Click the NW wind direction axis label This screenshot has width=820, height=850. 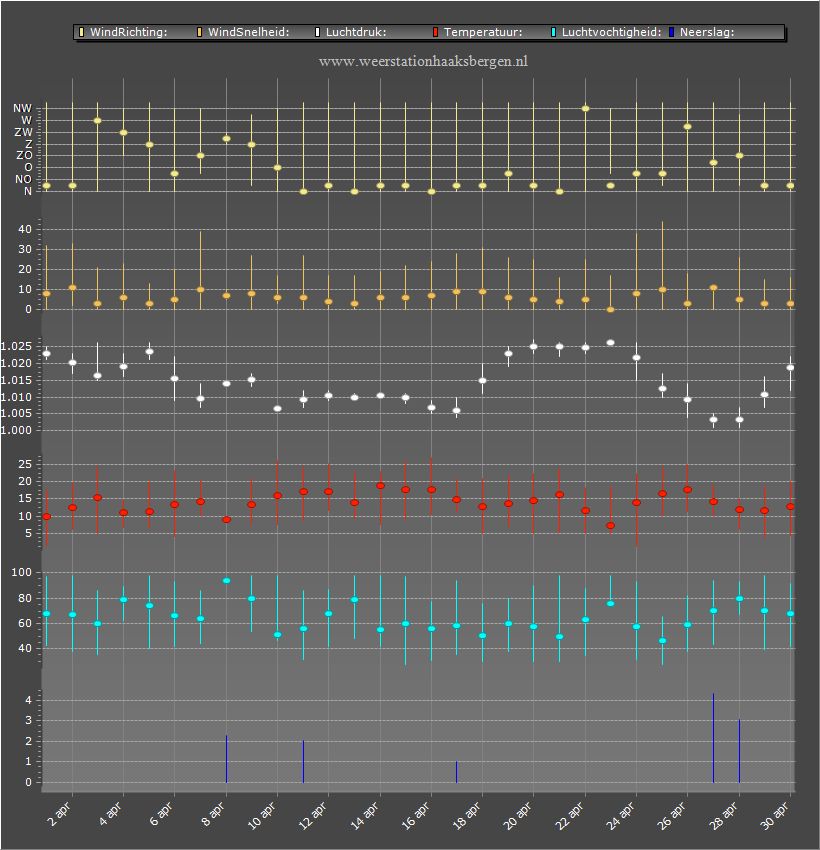(23, 108)
